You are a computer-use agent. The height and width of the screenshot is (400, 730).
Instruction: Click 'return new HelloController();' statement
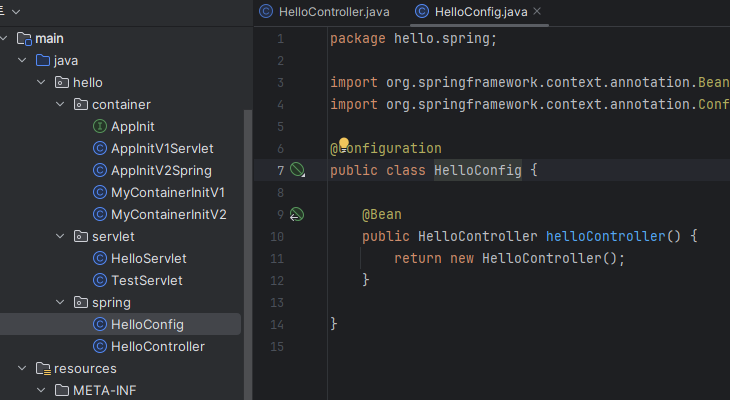pos(509,258)
